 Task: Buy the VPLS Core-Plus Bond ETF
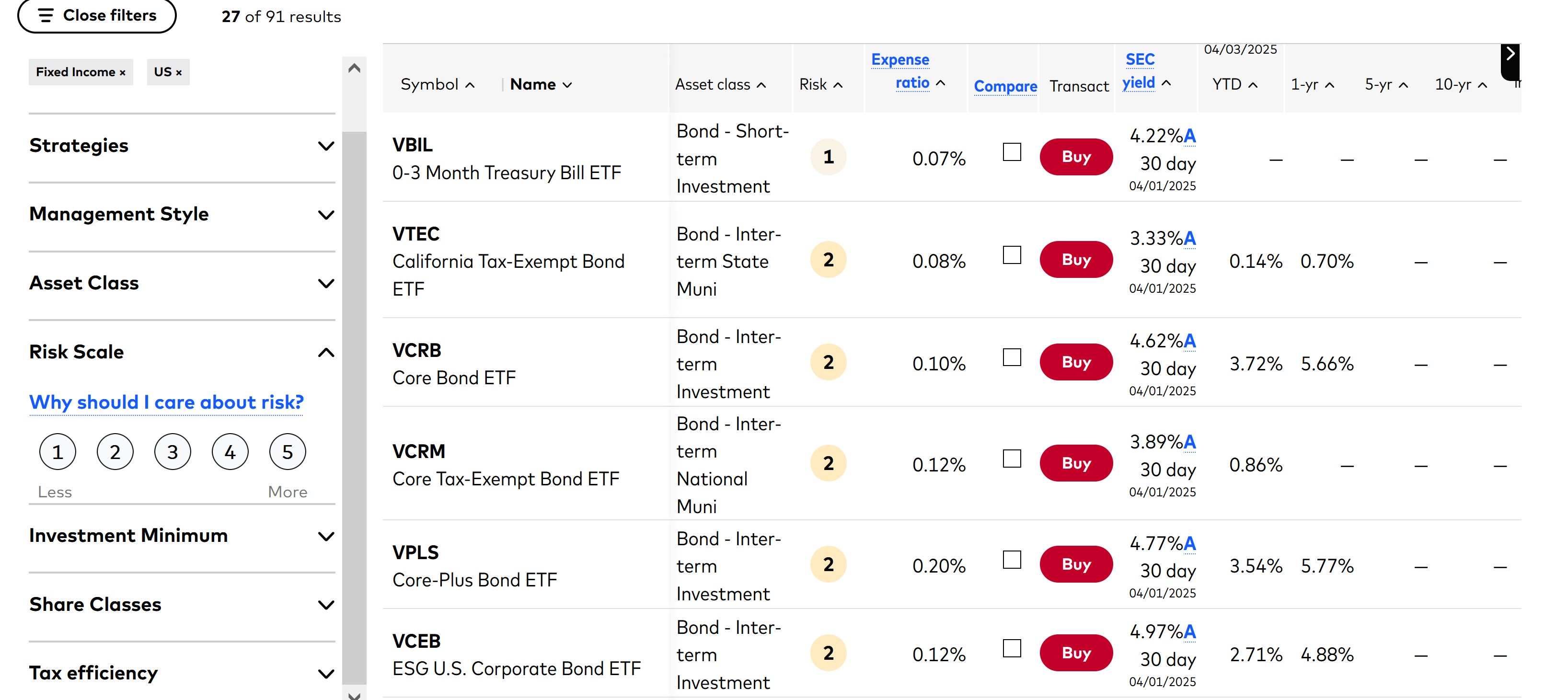tap(1076, 564)
